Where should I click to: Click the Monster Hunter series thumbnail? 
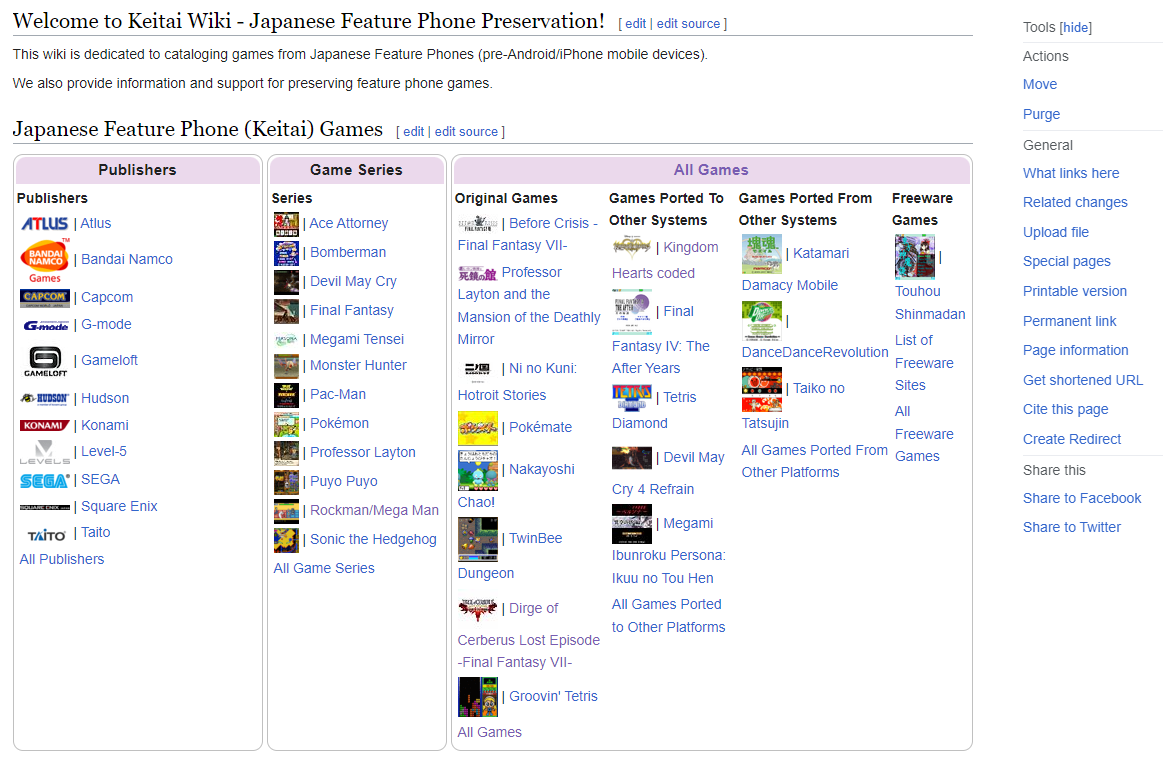[286, 366]
